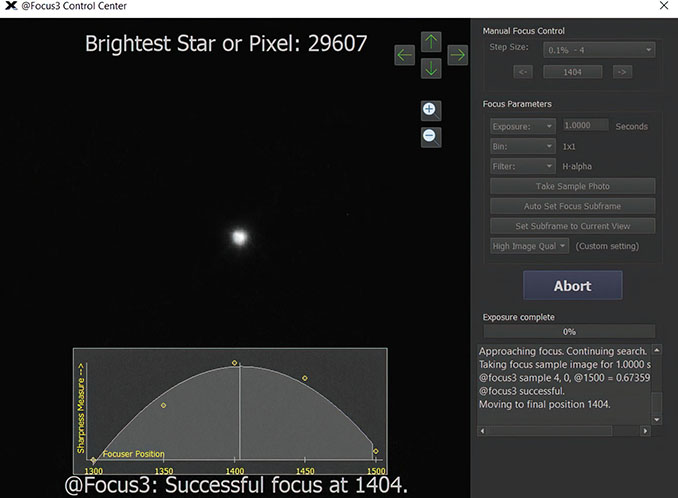The image size is (678, 498).
Task: Open the High Image Qual dropdown
Action: click(529, 246)
